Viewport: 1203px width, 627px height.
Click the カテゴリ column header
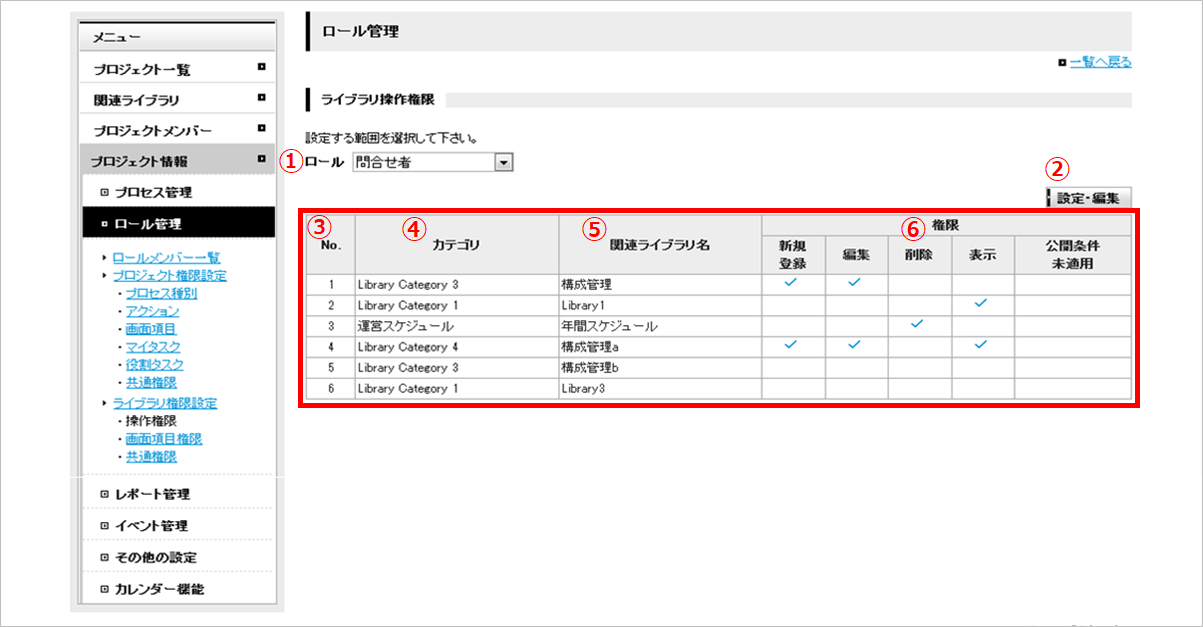click(457, 243)
